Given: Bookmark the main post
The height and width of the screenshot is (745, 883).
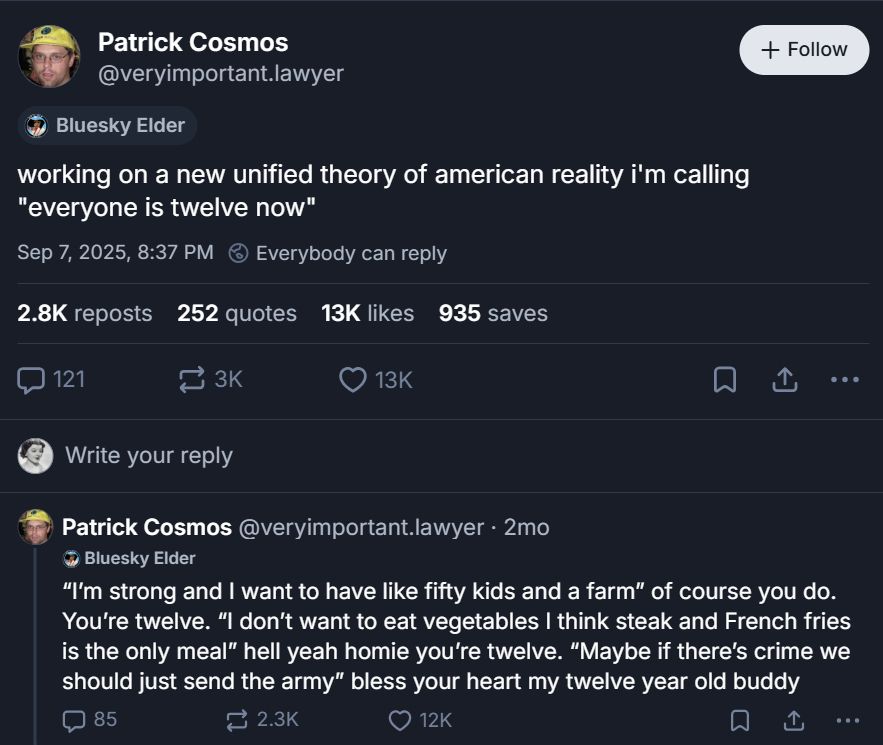Looking at the screenshot, I should tap(725, 379).
